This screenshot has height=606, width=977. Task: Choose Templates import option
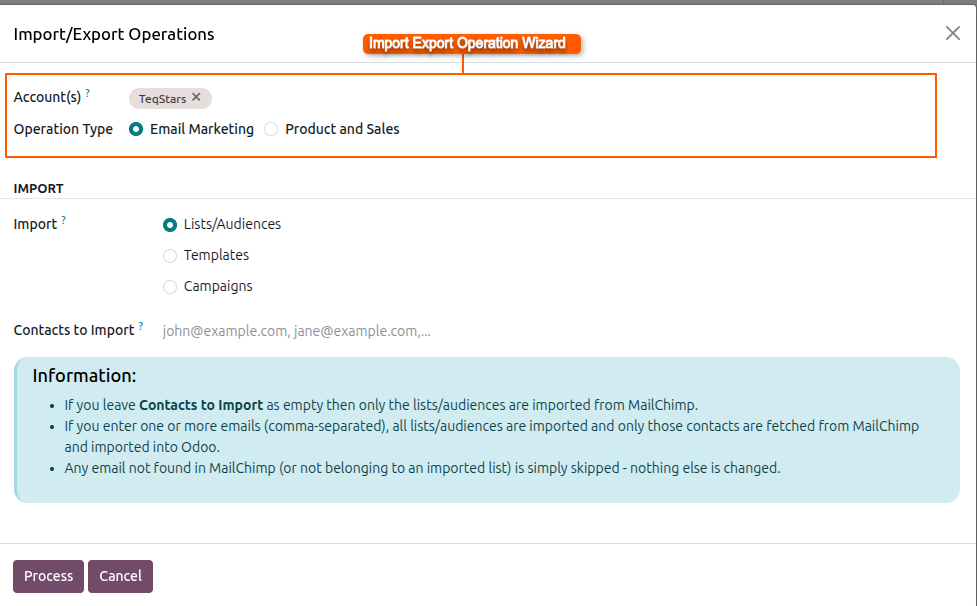pyautogui.click(x=169, y=256)
